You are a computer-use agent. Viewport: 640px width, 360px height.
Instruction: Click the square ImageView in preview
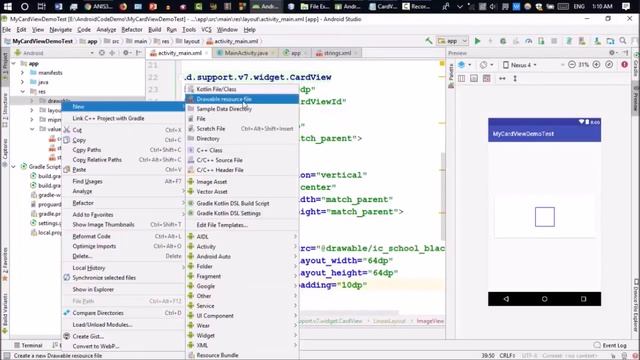(544, 217)
